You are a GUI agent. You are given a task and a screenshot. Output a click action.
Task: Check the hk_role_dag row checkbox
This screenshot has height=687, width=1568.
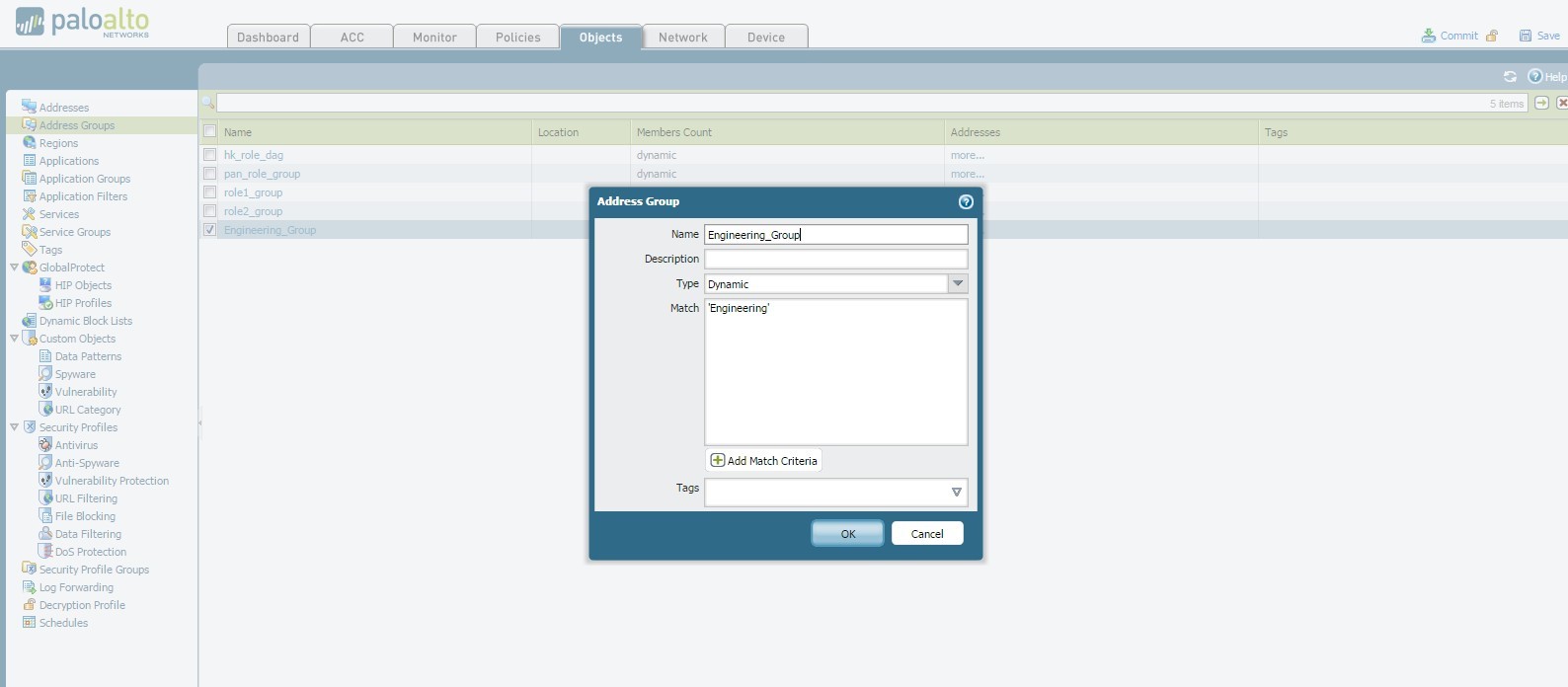click(209, 154)
